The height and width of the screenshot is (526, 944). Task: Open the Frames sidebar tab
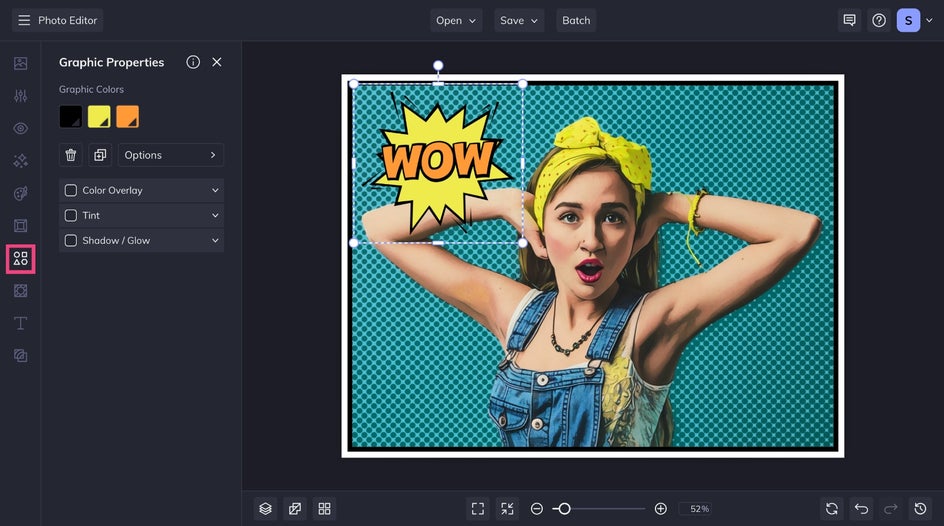20,226
